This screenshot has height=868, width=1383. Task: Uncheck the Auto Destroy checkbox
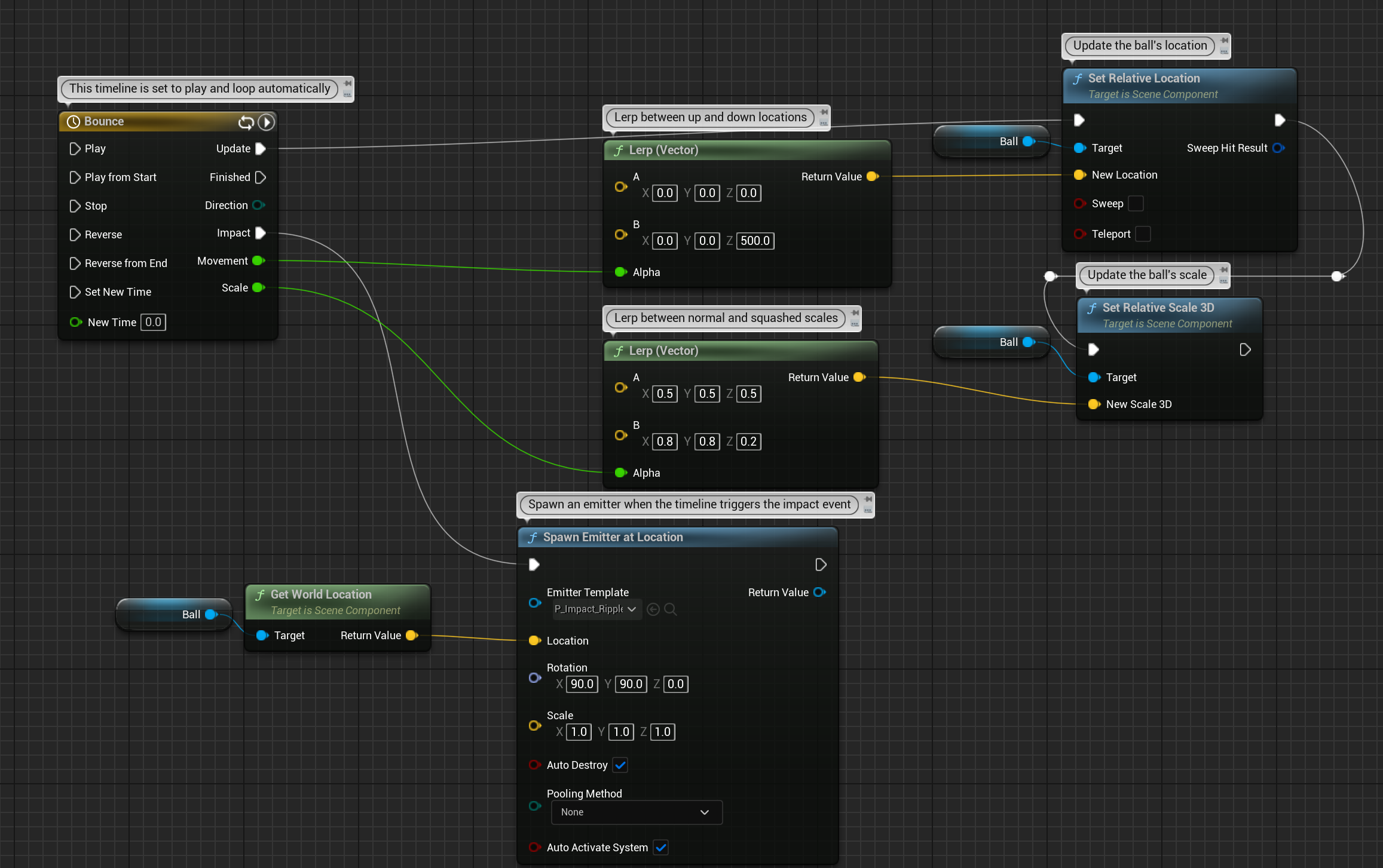620,765
